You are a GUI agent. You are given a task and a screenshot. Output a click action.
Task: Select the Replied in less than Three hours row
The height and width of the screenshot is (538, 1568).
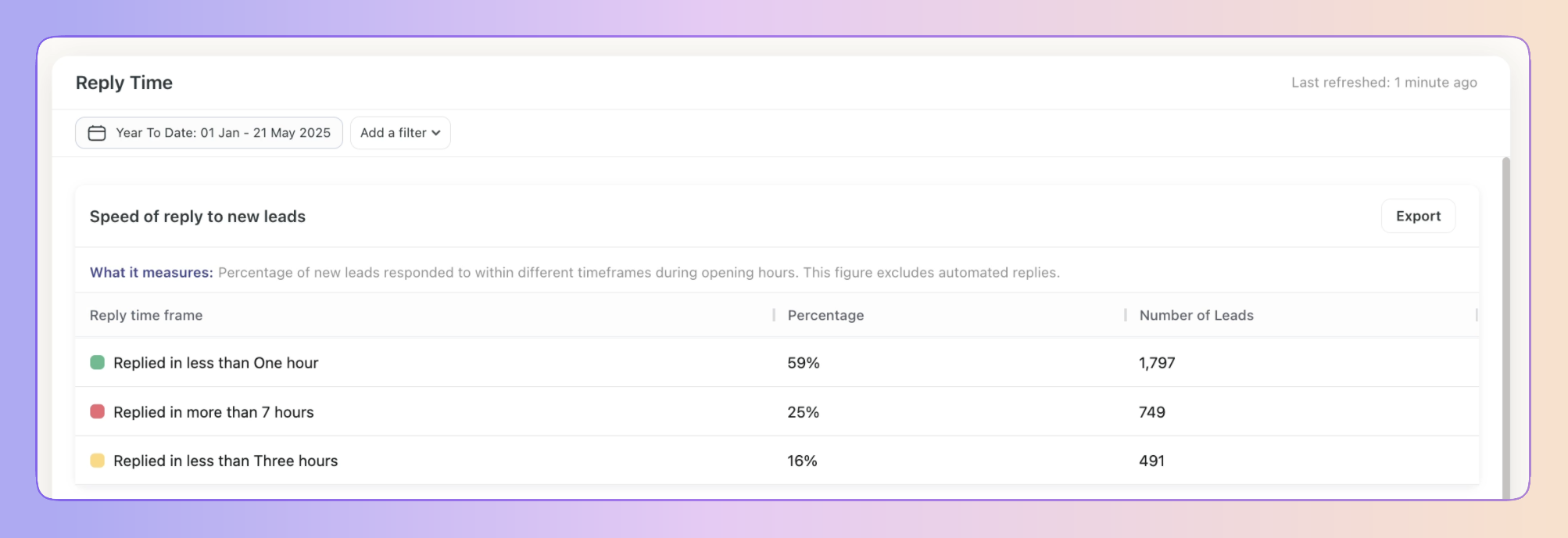(777, 460)
